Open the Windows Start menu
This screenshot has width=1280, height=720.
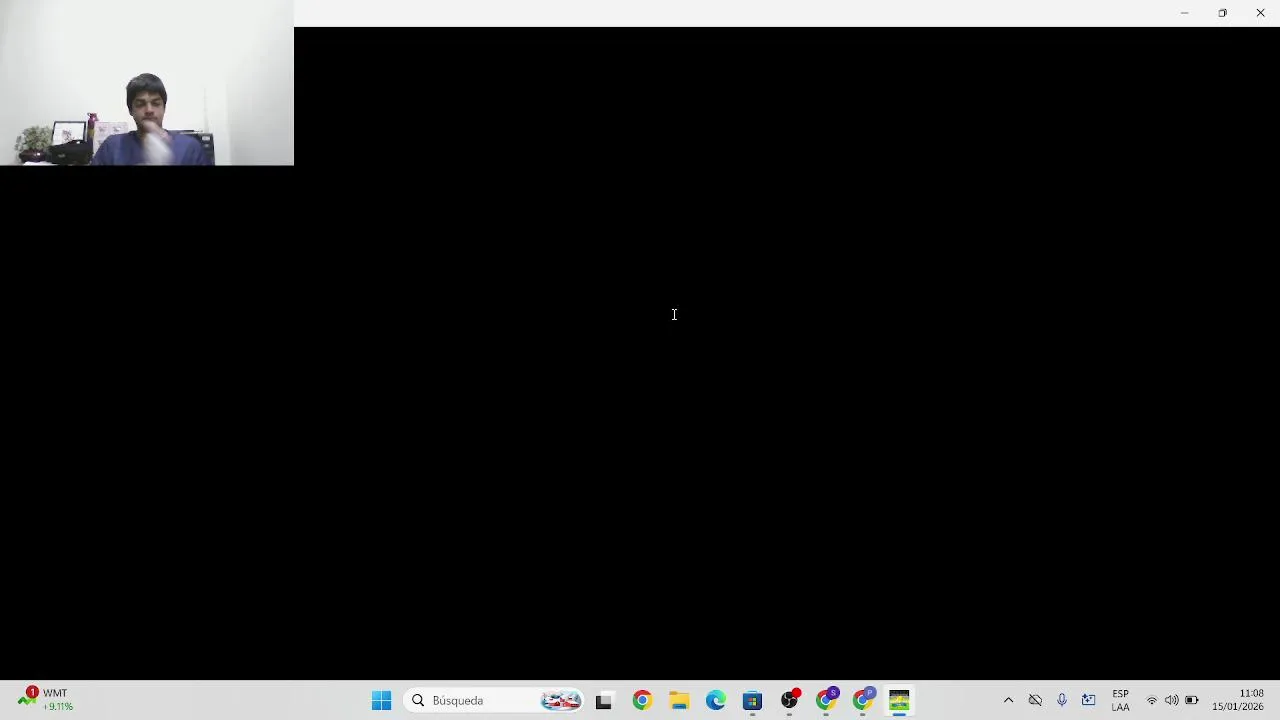pos(381,701)
